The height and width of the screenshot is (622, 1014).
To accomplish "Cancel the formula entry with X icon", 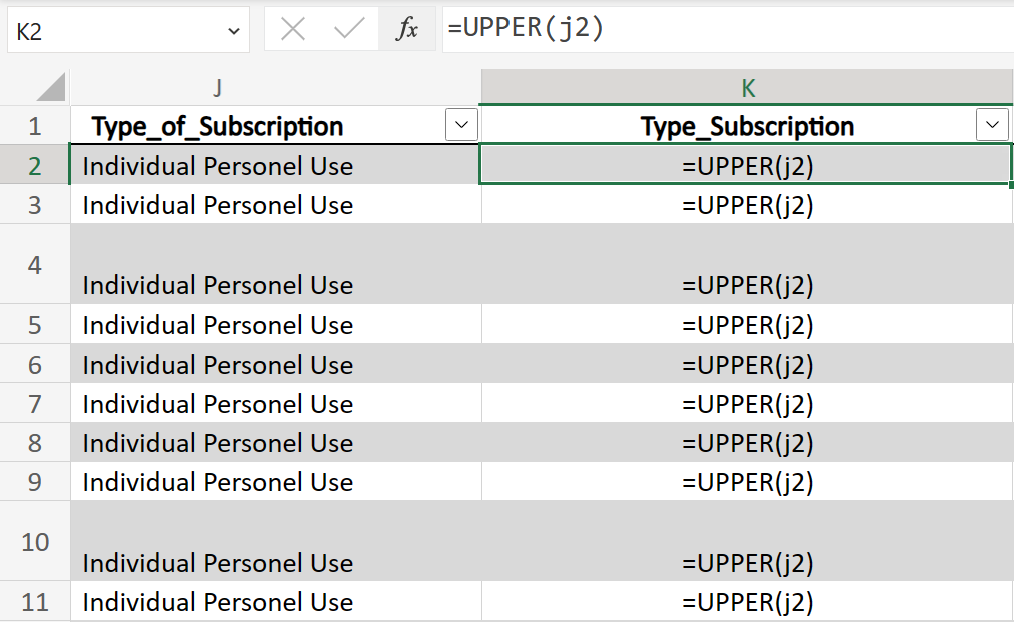I will pyautogui.click(x=293, y=29).
